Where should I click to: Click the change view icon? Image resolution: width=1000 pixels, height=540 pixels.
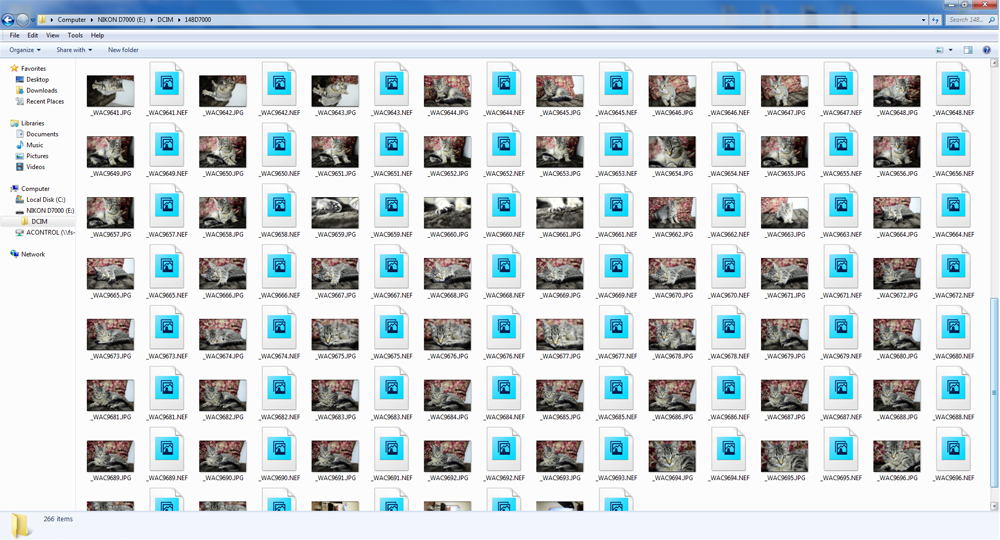(x=939, y=50)
